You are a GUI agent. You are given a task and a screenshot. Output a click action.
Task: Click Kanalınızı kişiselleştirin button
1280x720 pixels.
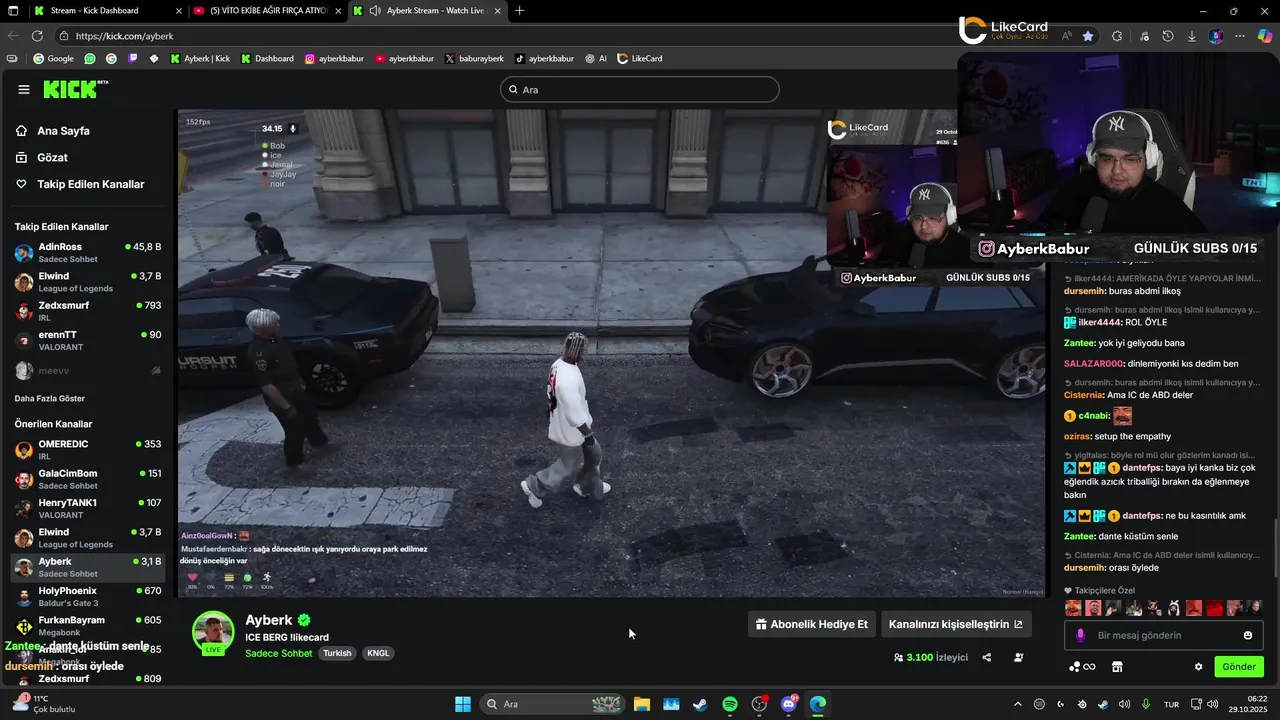[x=956, y=624]
